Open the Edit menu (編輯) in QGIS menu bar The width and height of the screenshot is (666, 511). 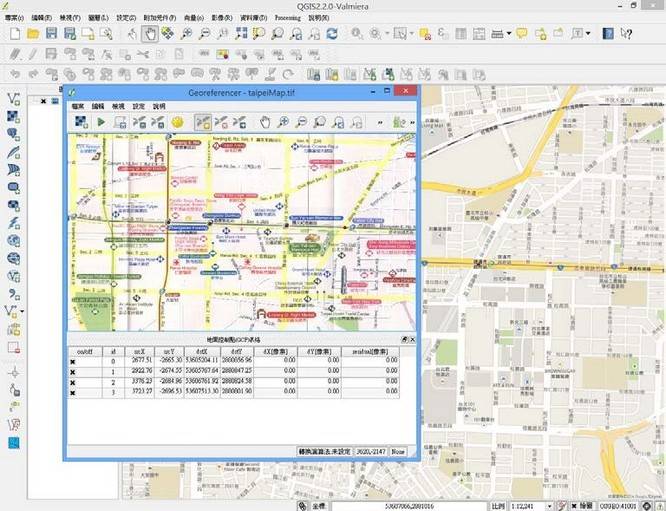42,18
